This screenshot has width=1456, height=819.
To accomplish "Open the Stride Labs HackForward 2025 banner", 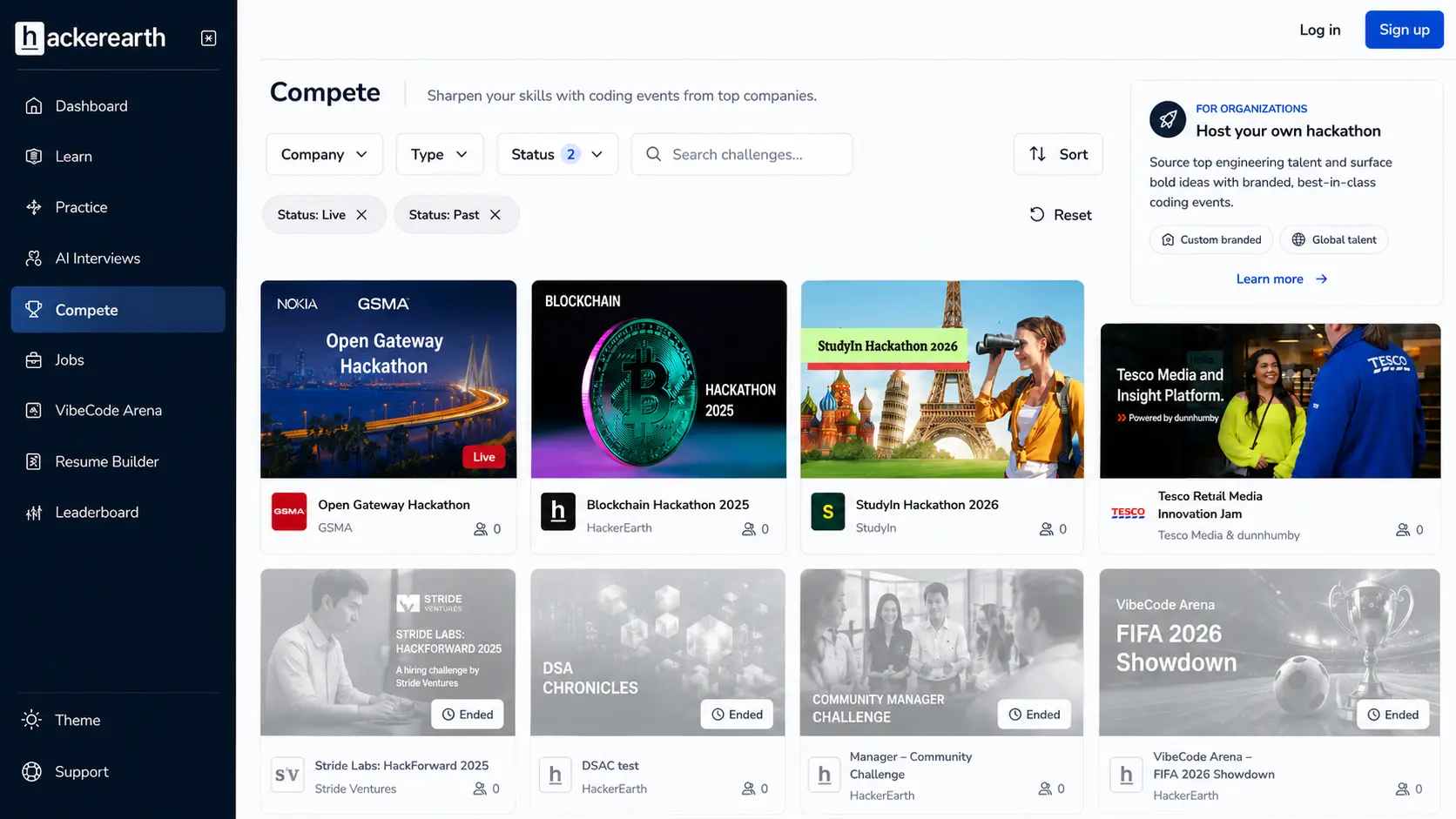I will click(x=388, y=653).
